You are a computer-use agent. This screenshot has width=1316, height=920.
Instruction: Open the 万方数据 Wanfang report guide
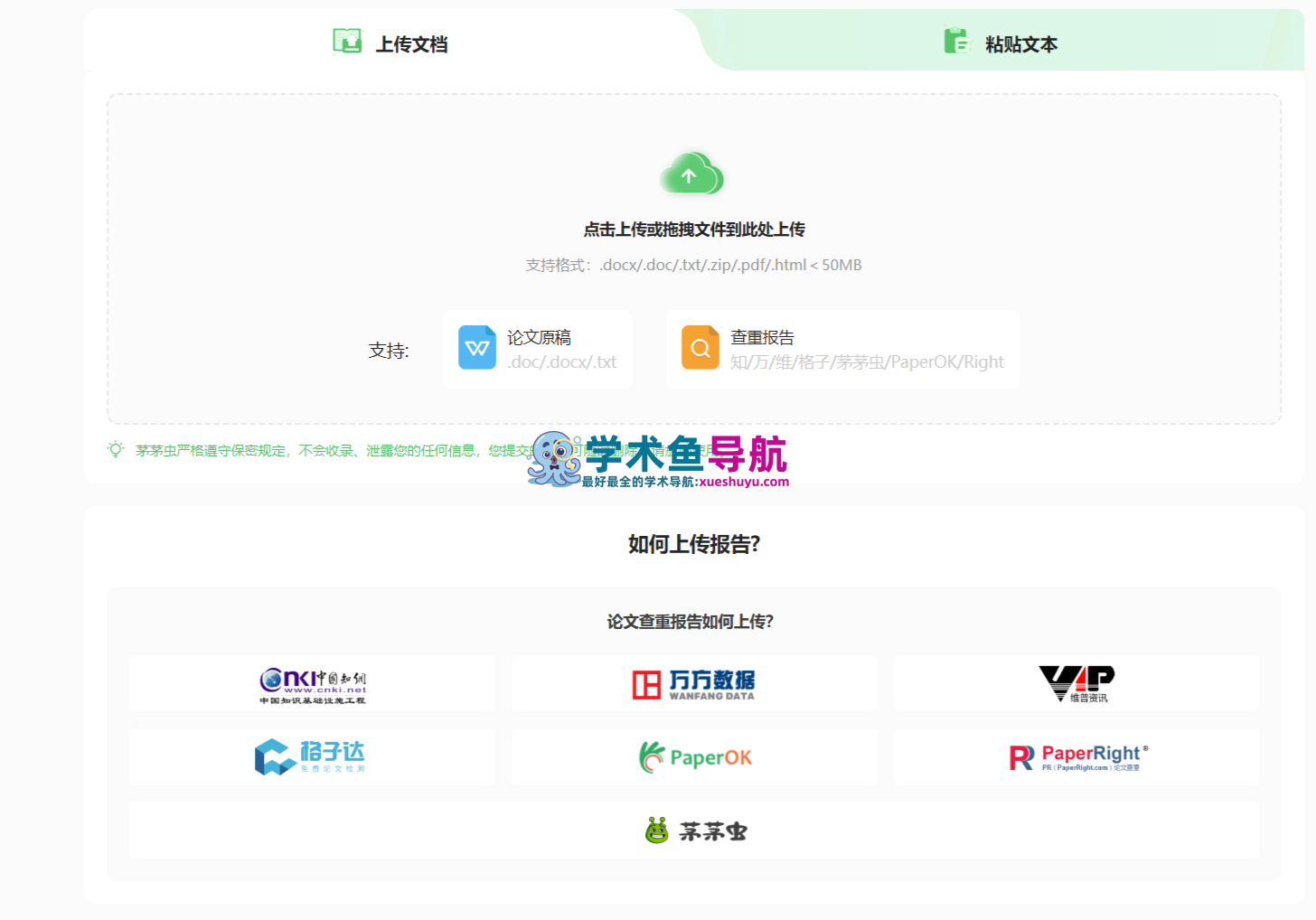[x=693, y=684]
